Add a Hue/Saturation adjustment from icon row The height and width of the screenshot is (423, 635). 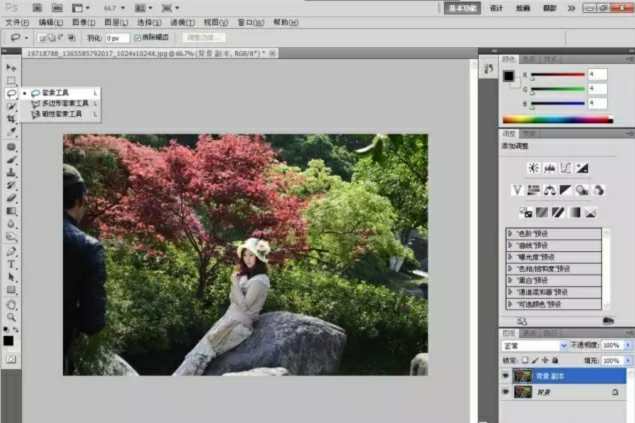tap(533, 190)
